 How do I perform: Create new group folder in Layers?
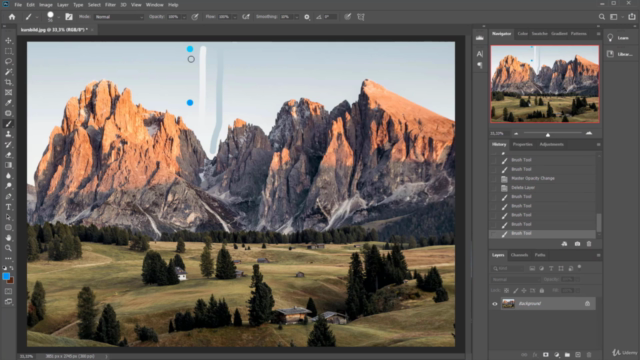point(567,355)
